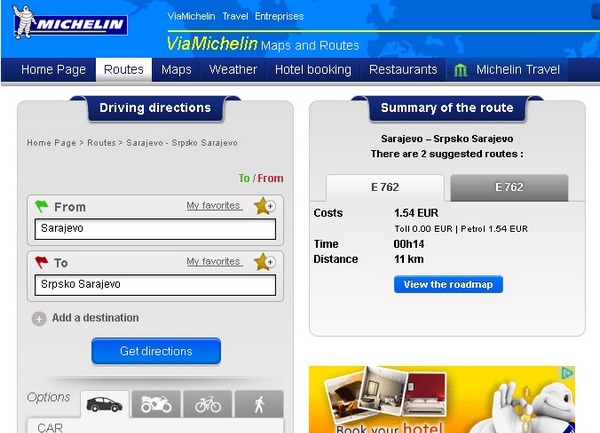Click the To input field Srpsko Sarajevo
Viewport: 600px width, 433px height.
[x=155, y=285]
